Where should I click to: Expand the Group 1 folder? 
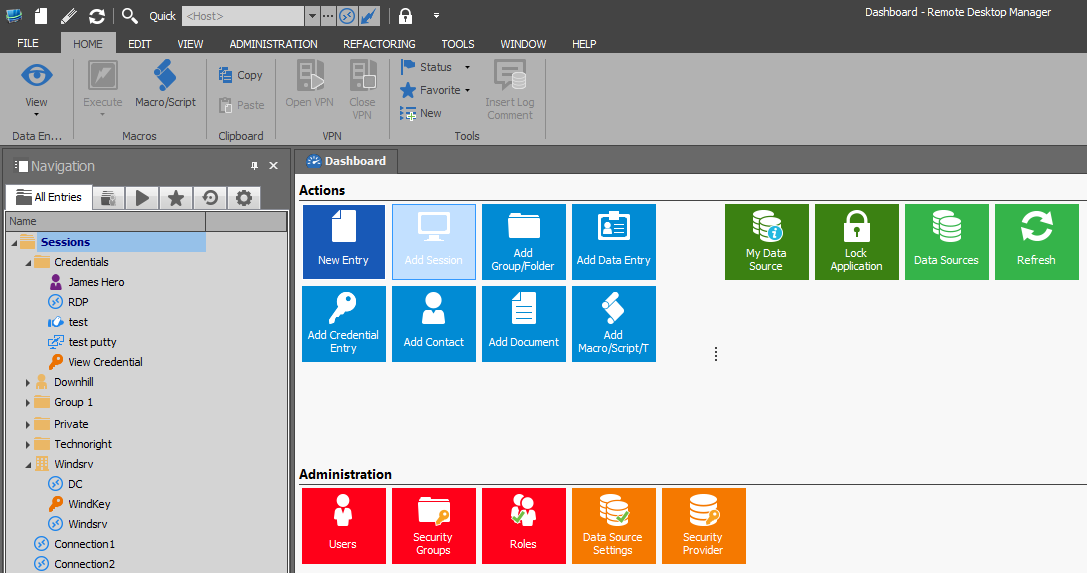pyautogui.click(x=28, y=403)
